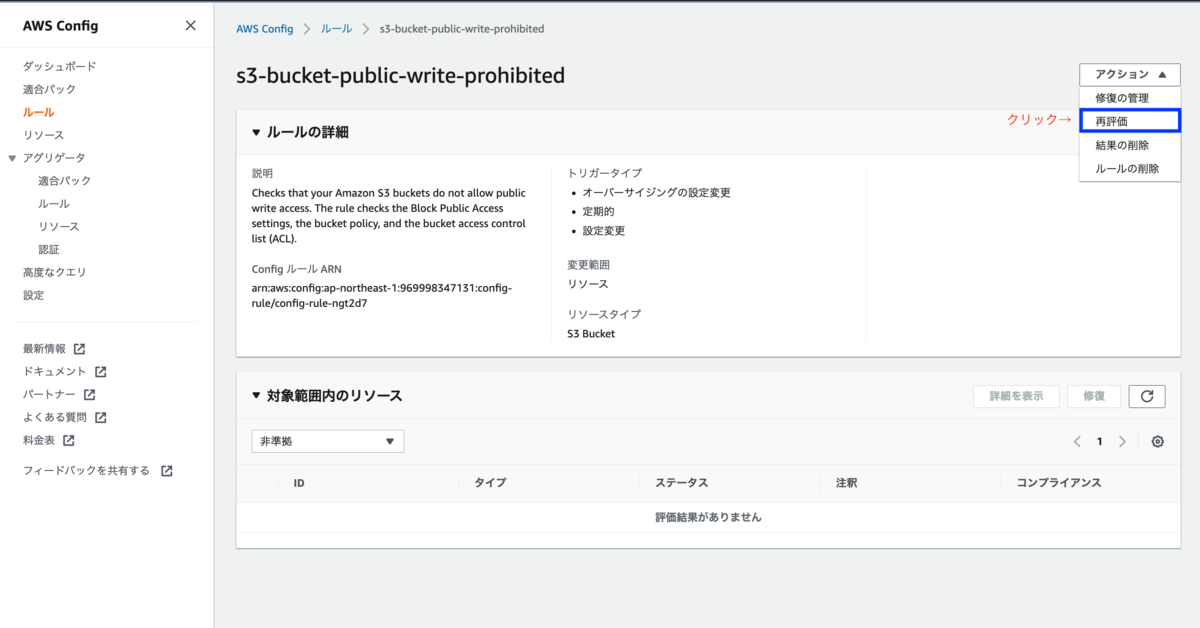Click オーバーサイジングの設定変更 trigger type text

[657, 192]
